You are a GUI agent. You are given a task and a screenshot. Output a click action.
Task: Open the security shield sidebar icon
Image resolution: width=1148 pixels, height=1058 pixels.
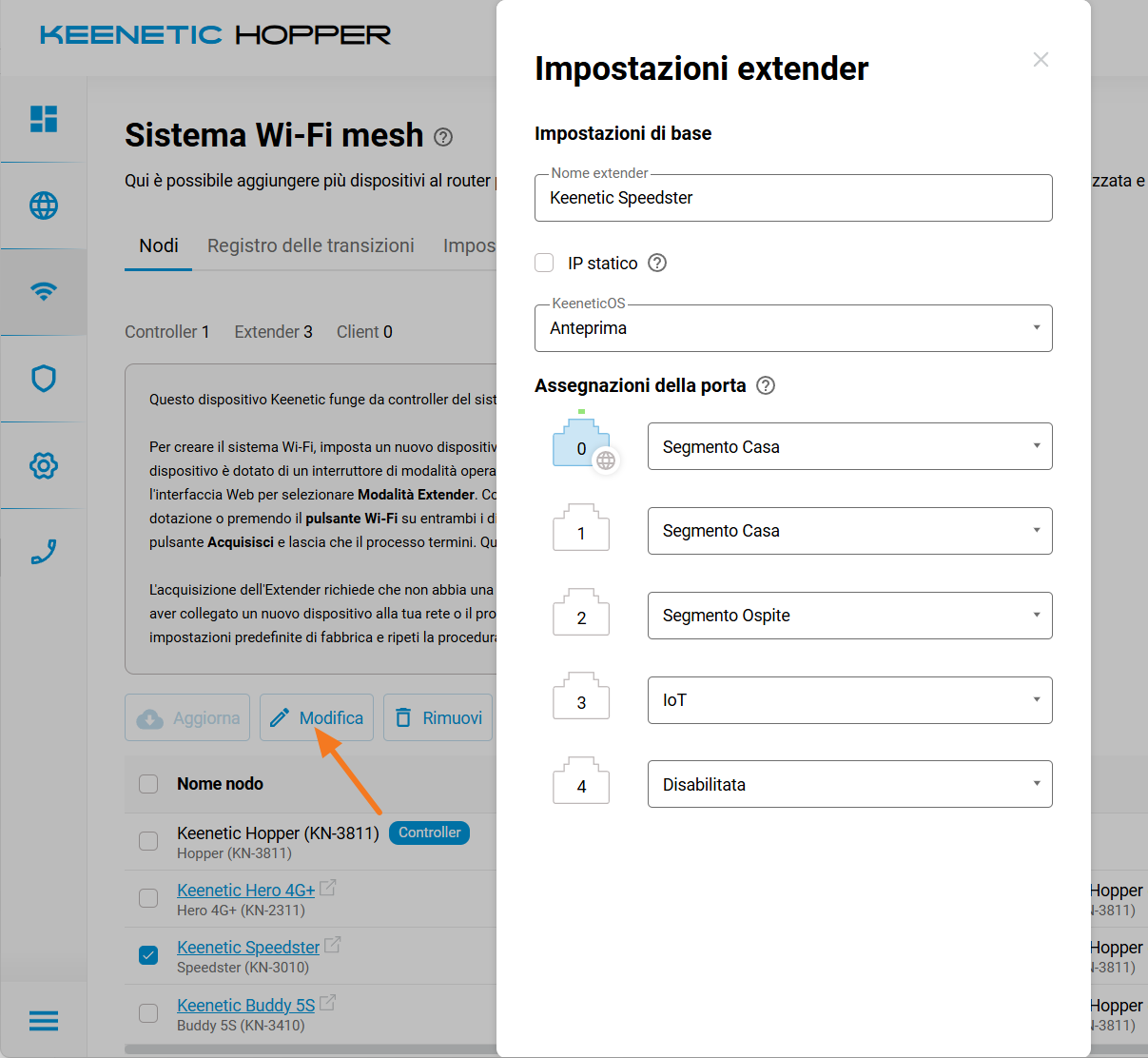[x=44, y=379]
